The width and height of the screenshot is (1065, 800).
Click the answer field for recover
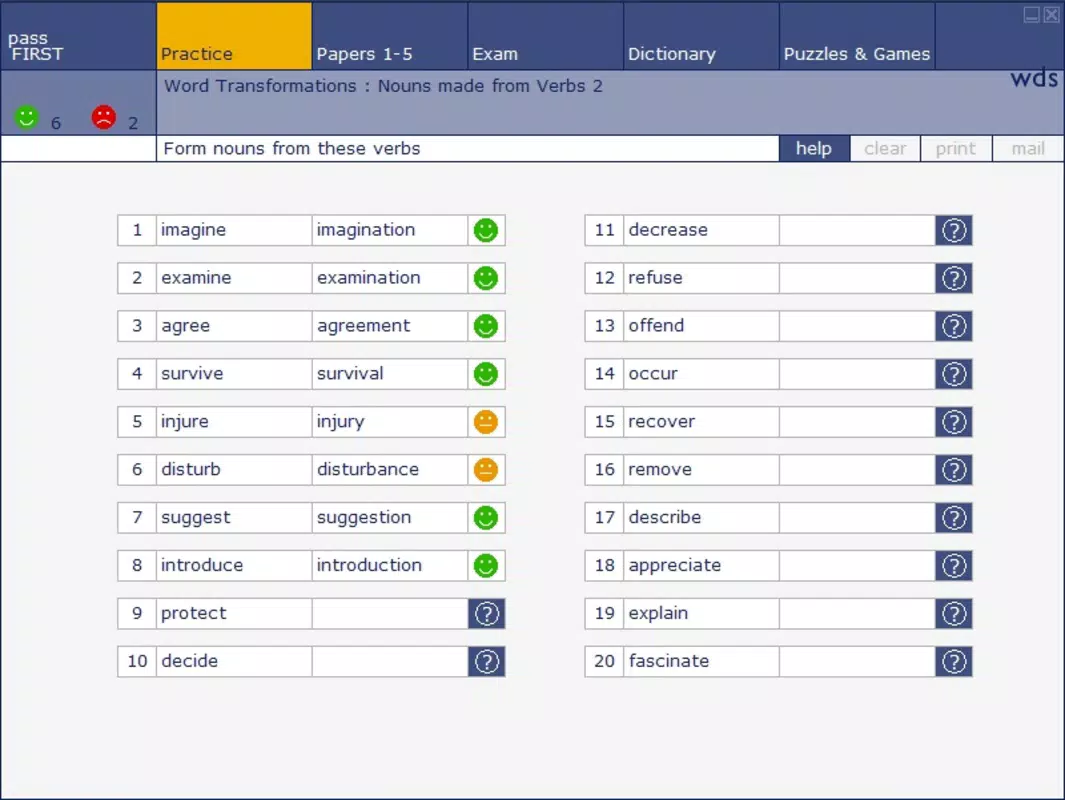pyautogui.click(x=857, y=422)
